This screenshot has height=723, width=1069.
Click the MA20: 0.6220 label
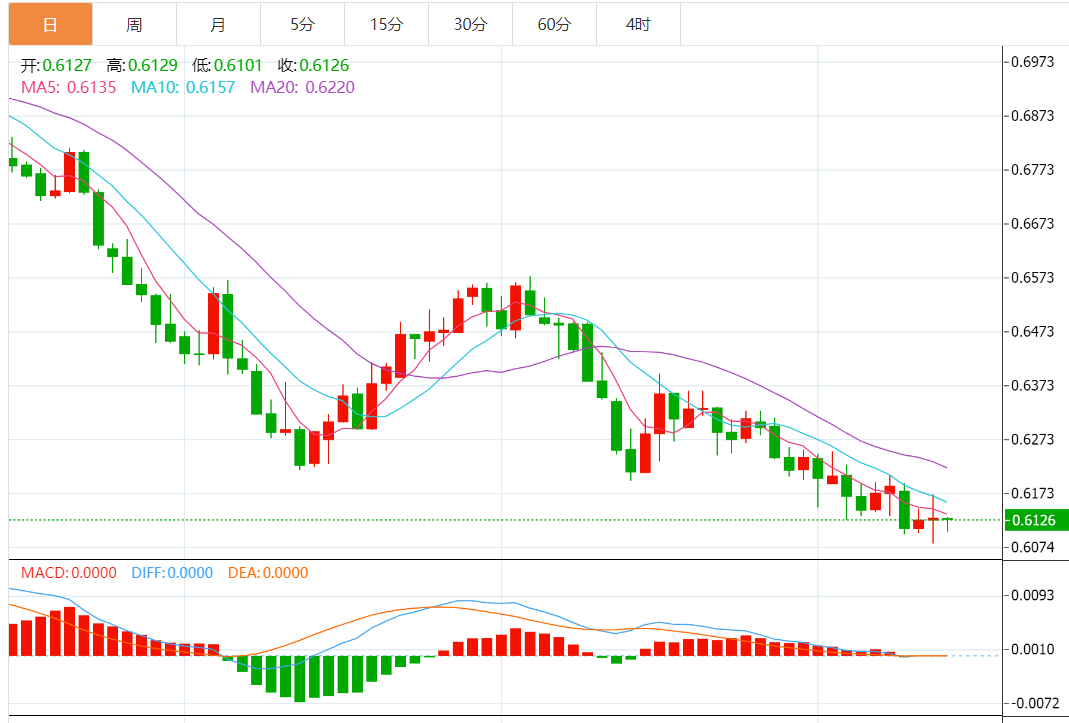(302, 87)
